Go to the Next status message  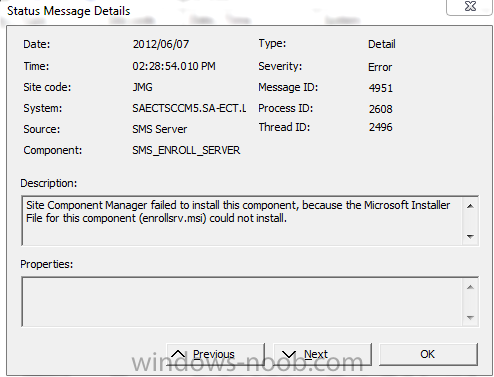(x=322, y=354)
